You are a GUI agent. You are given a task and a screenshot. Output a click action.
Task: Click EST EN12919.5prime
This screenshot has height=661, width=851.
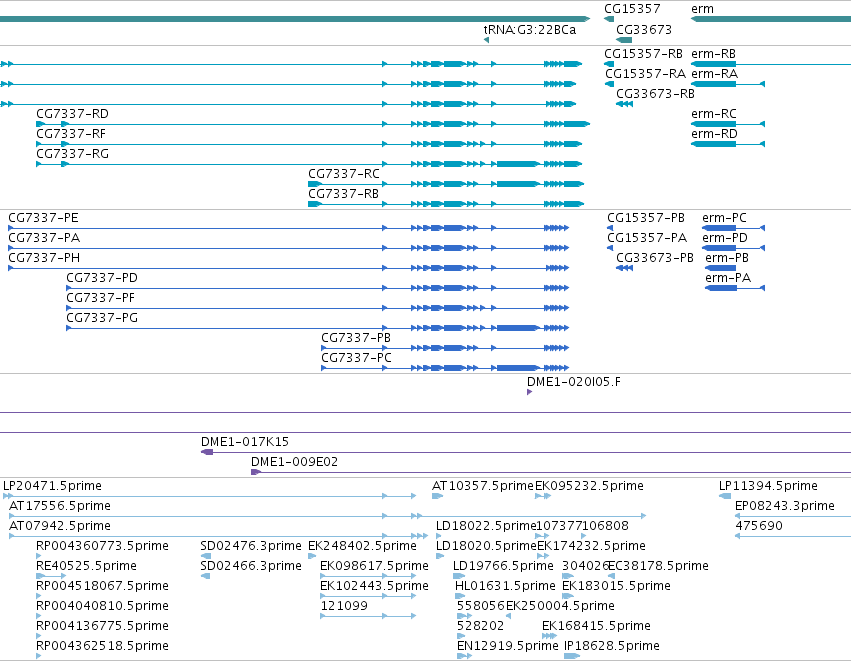pos(507,647)
